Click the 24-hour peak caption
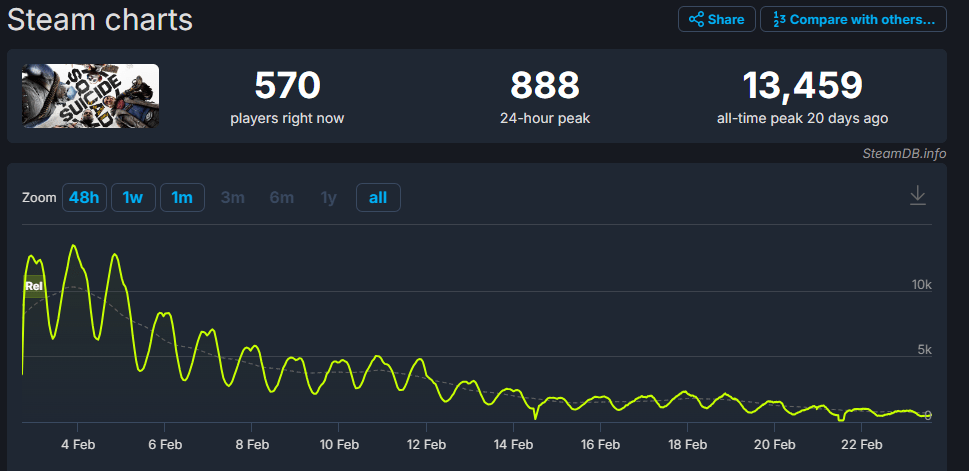Viewport: 969px width, 471px height. pyautogui.click(x=545, y=119)
